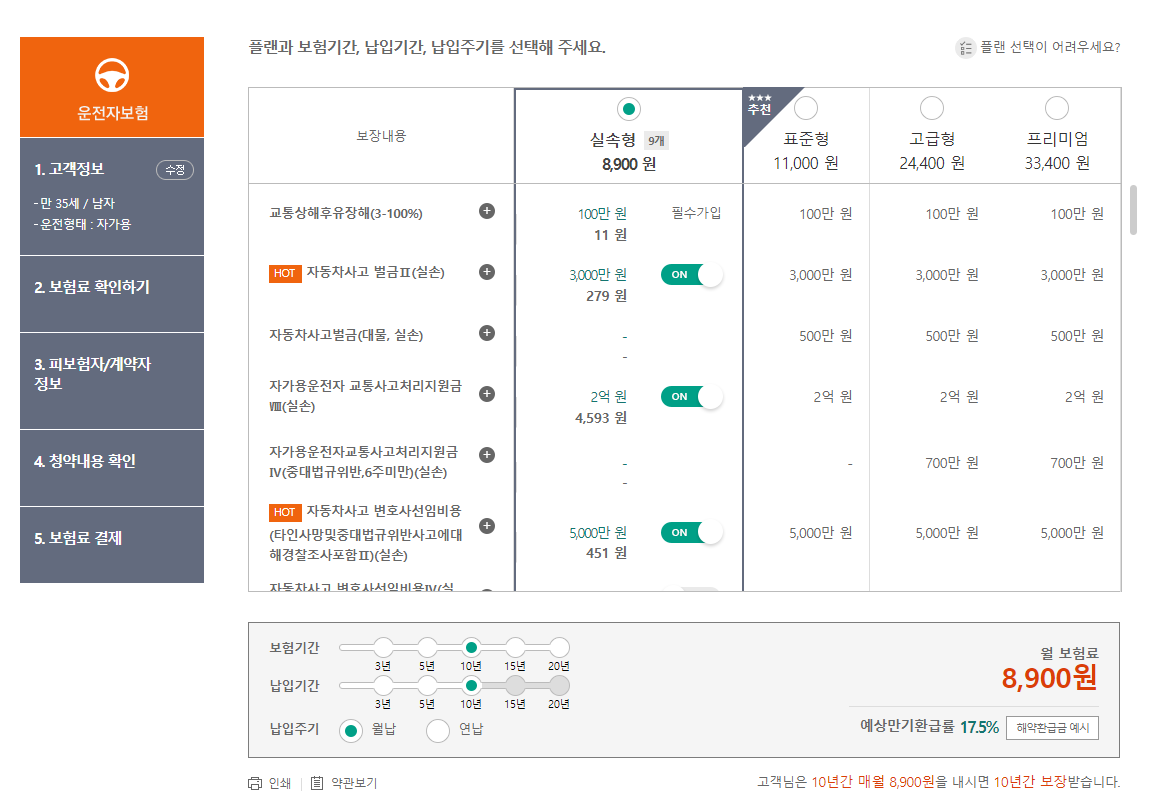Click the HOT badge on 변호사선임비용 row
The height and width of the screenshot is (808, 1151).
pyautogui.click(x=285, y=512)
